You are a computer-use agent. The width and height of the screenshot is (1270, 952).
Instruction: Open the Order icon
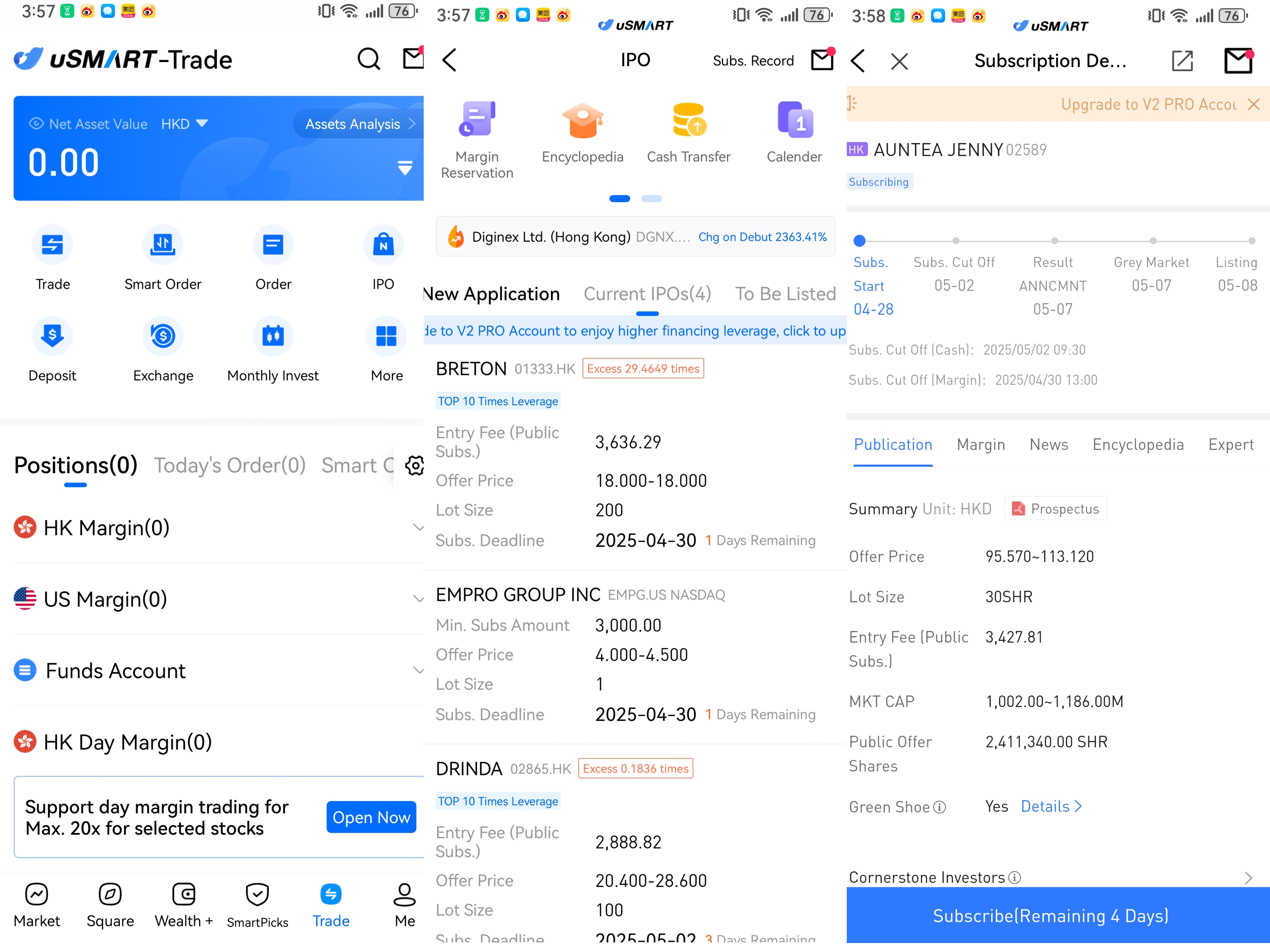click(273, 245)
